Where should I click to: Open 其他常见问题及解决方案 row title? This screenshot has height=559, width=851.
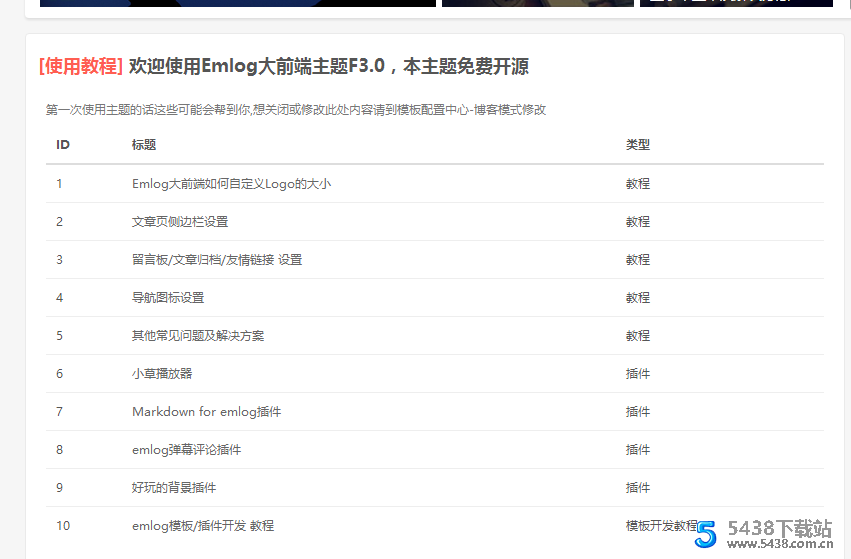(x=198, y=336)
